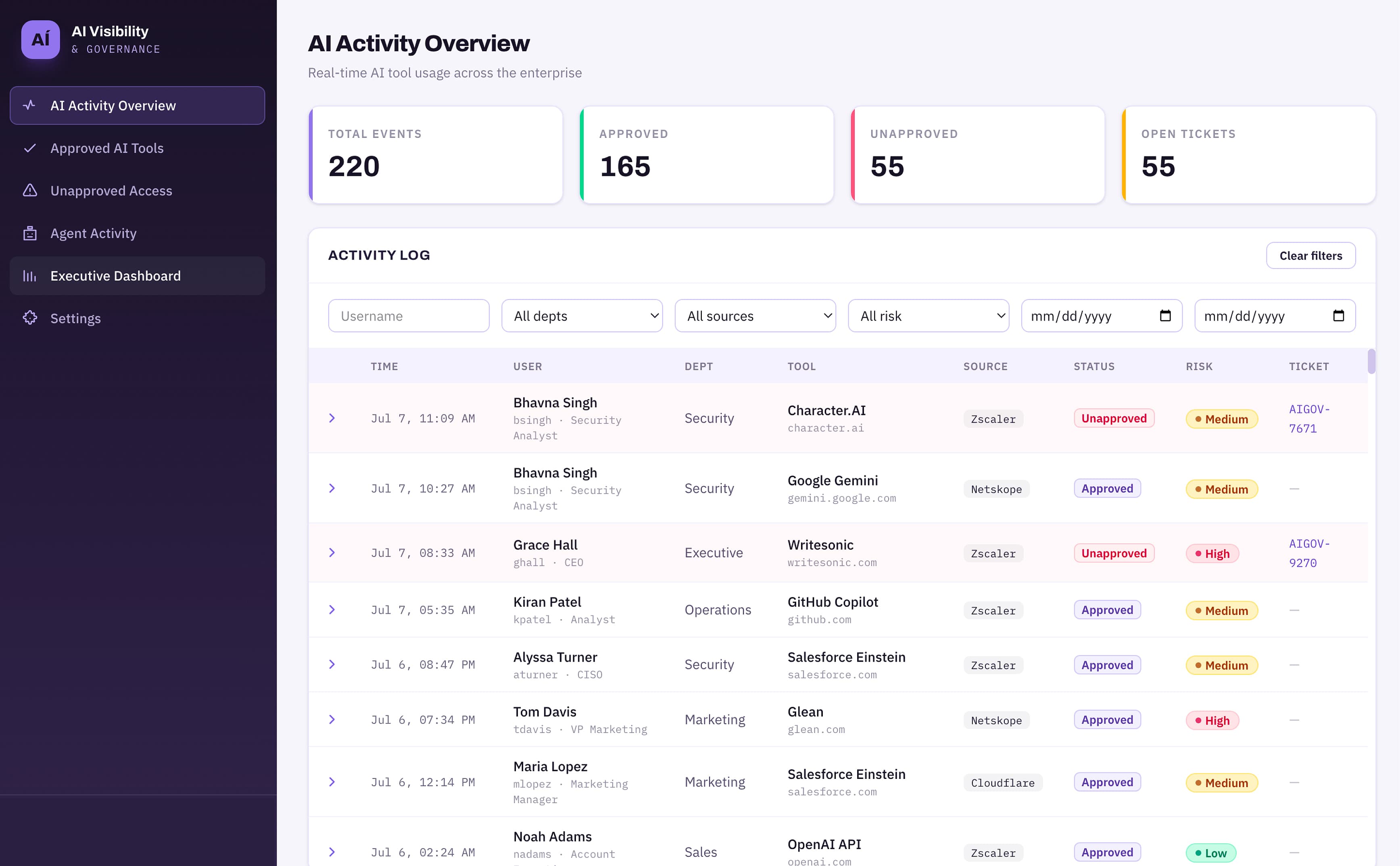Open calendar picker on first date field
Viewport: 1400px width, 866px height.
1164,316
